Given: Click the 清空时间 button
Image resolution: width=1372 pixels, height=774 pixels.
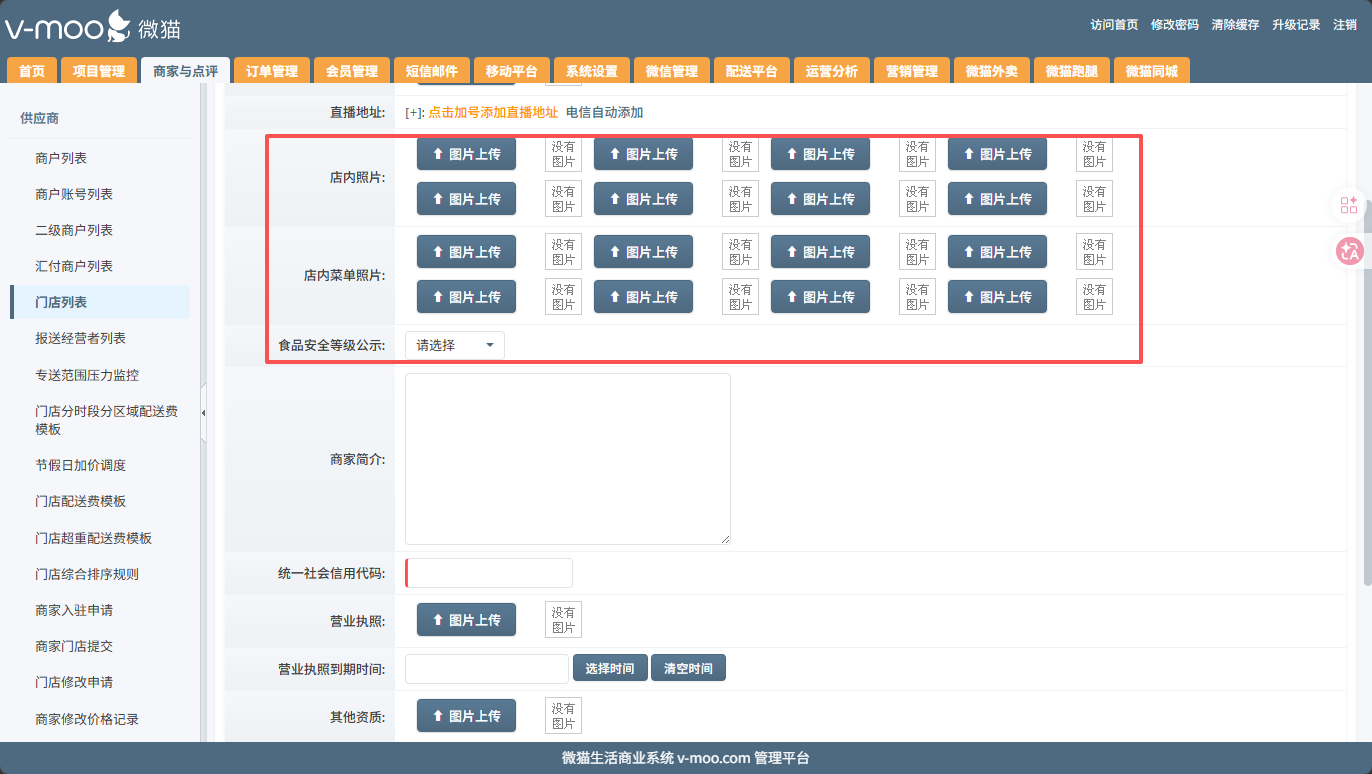Looking at the screenshot, I should click(688, 668).
